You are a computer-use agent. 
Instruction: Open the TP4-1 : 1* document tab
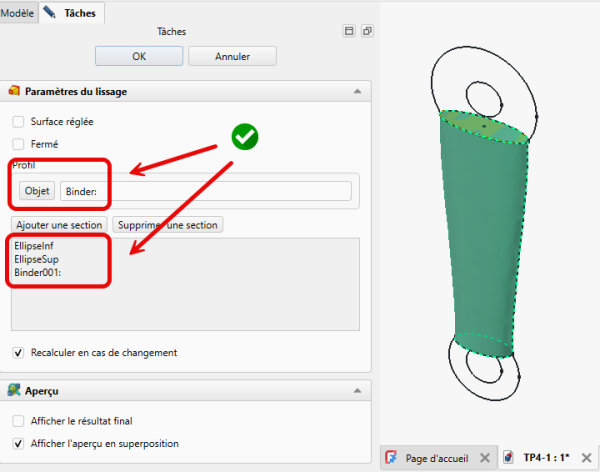[x=545, y=458]
